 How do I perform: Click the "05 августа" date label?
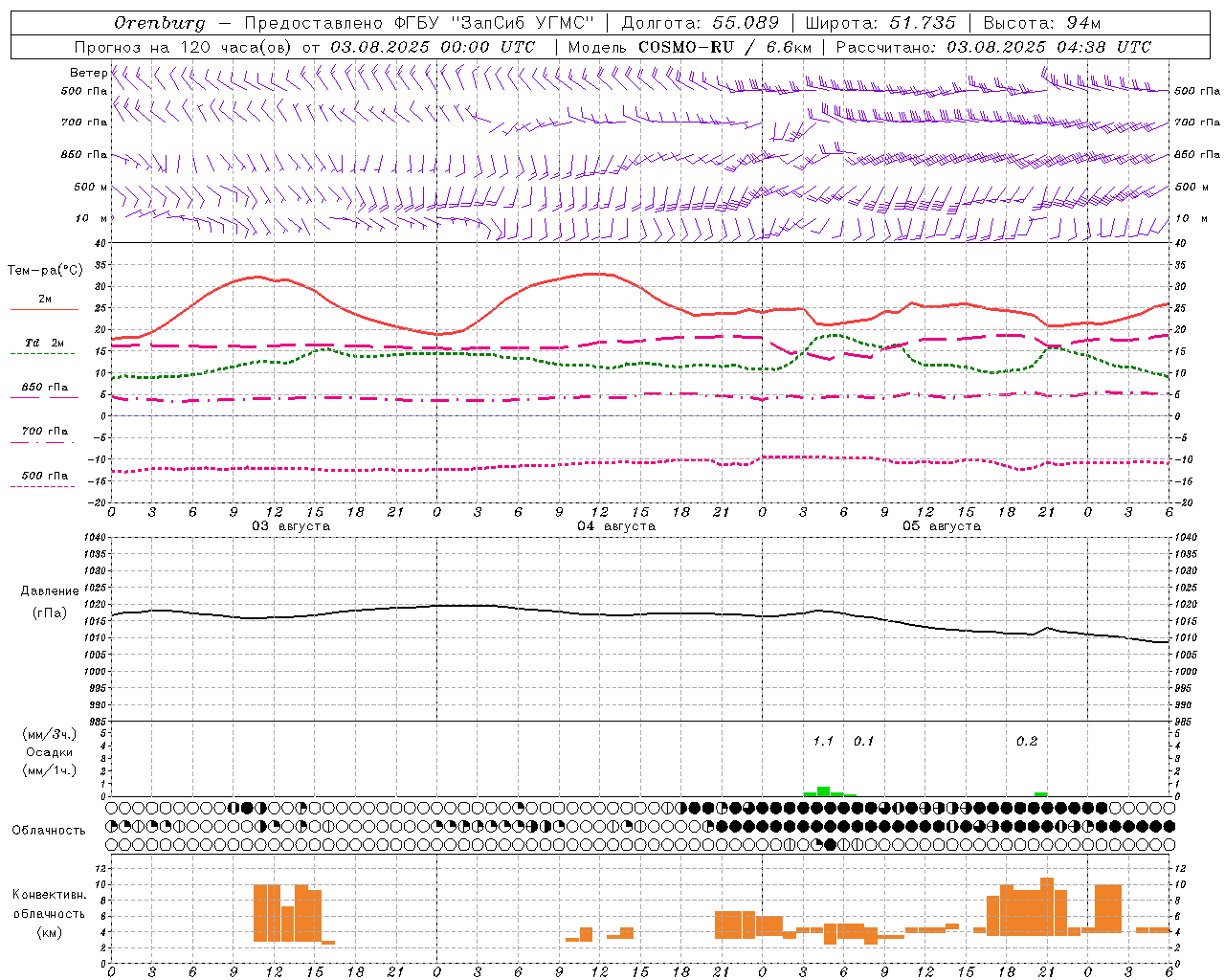click(x=942, y=526)
